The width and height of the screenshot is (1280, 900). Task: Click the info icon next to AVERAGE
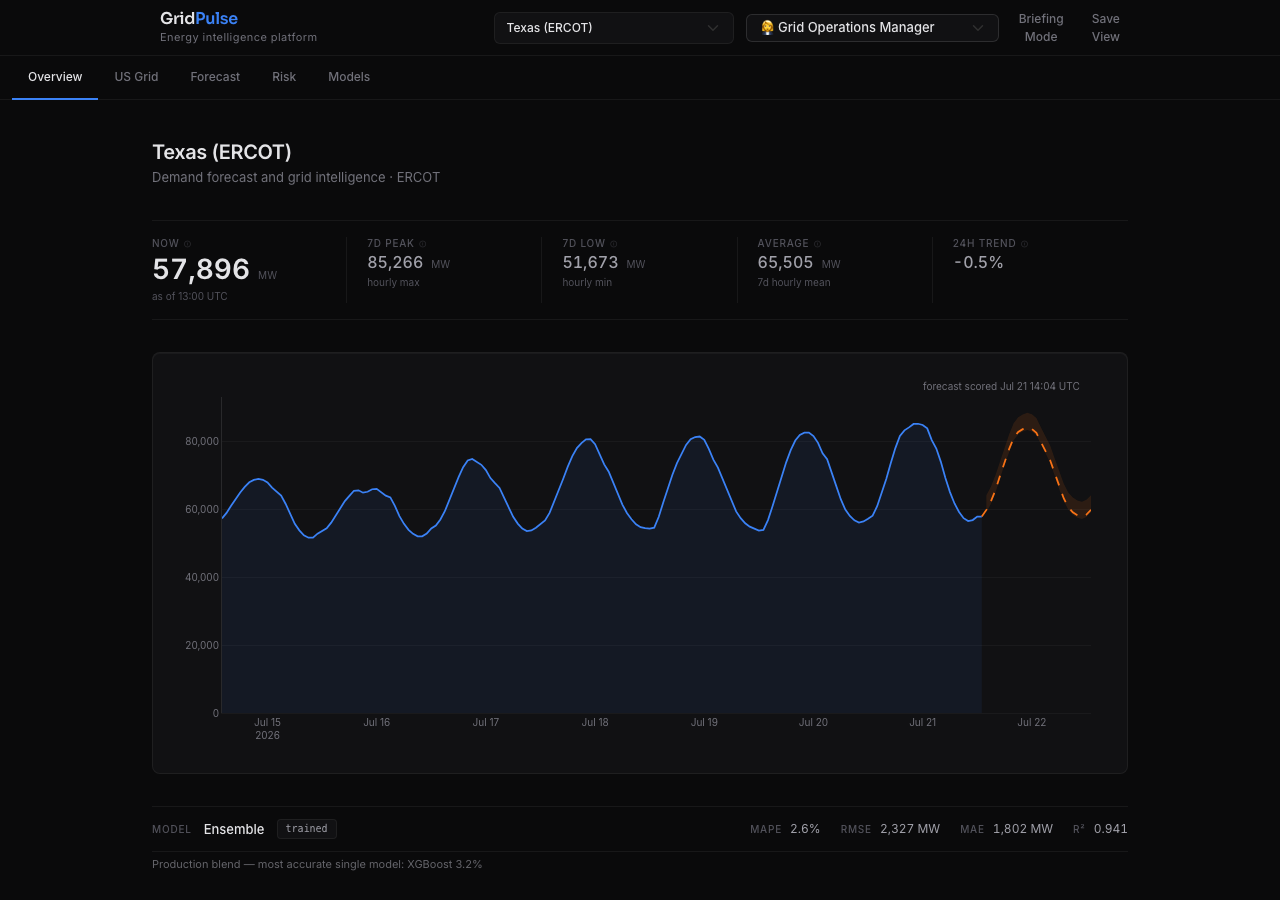[817, 244]
